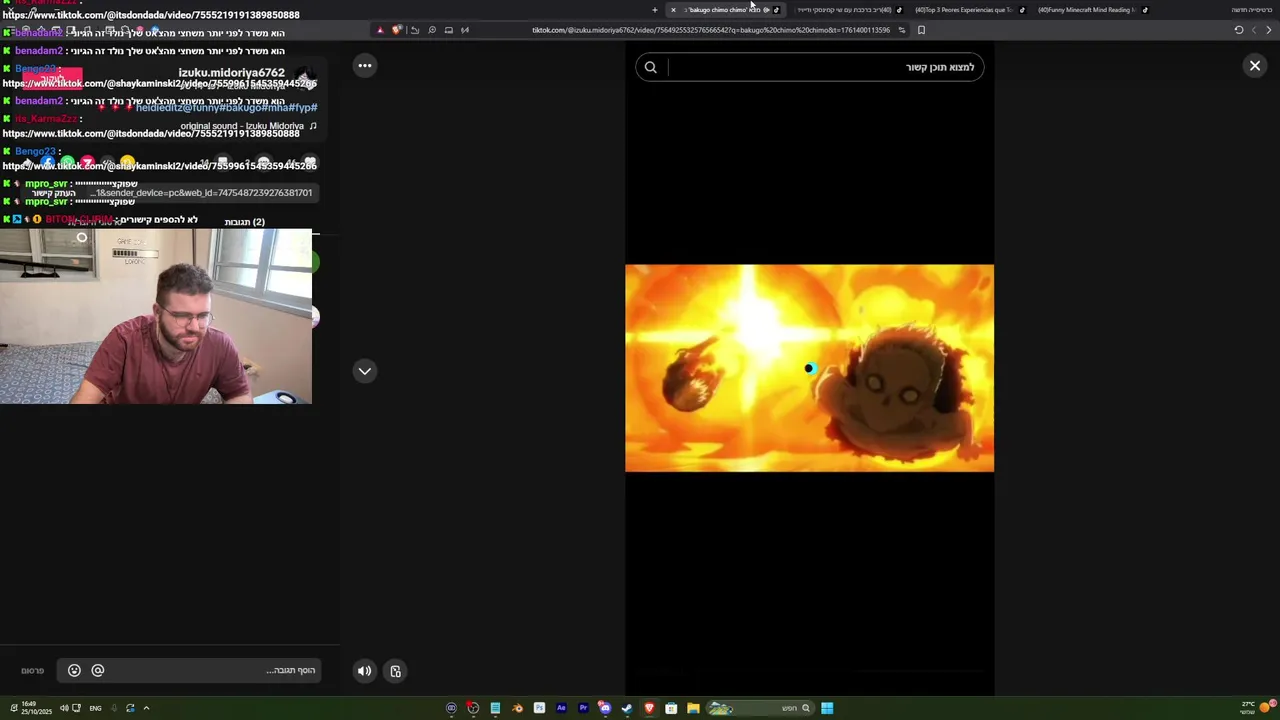Open site settings icon beside URL
This screenshot has width=1280, height=720.
[x=902, y=30]
